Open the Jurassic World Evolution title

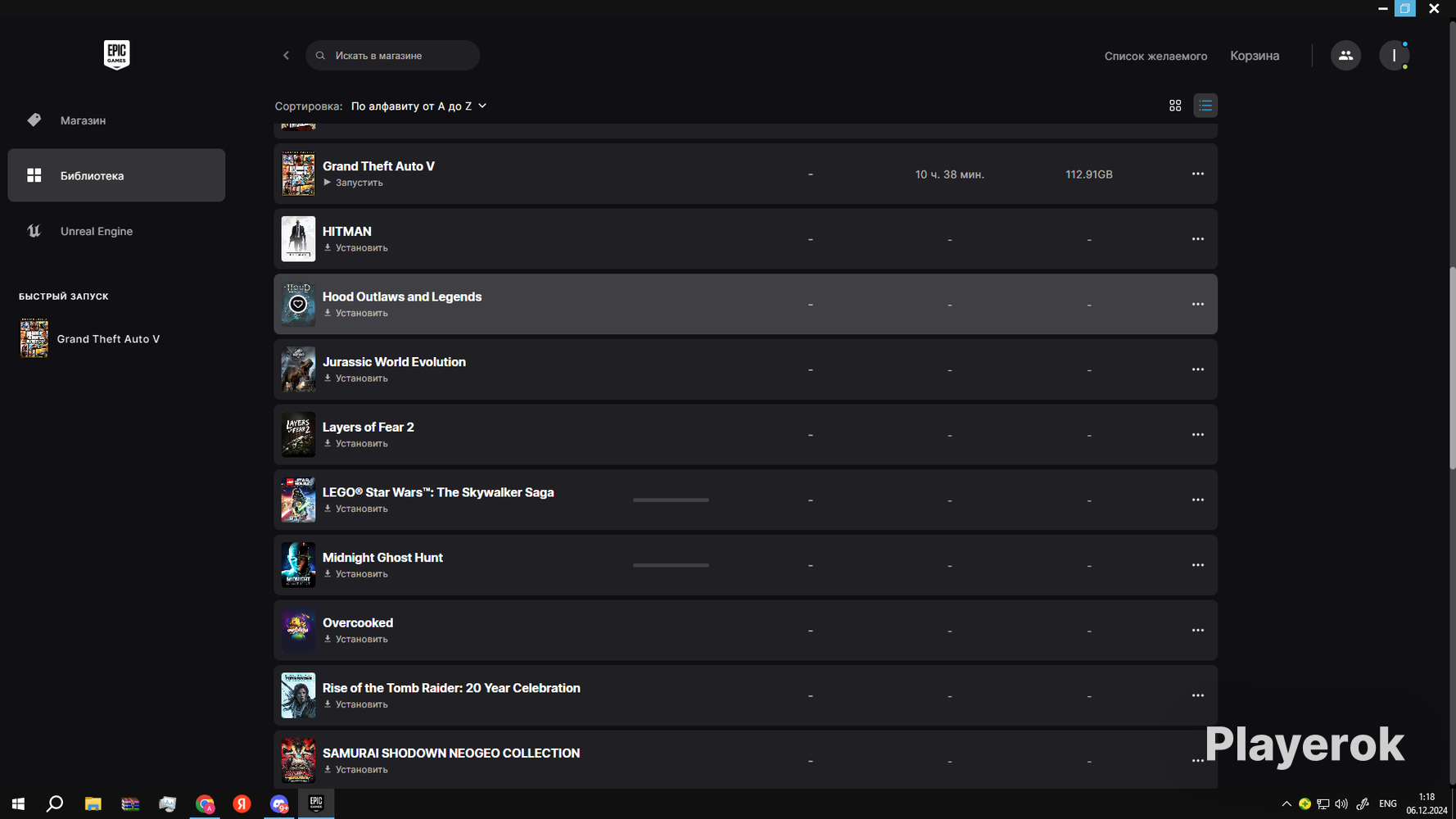pos(394,362)
